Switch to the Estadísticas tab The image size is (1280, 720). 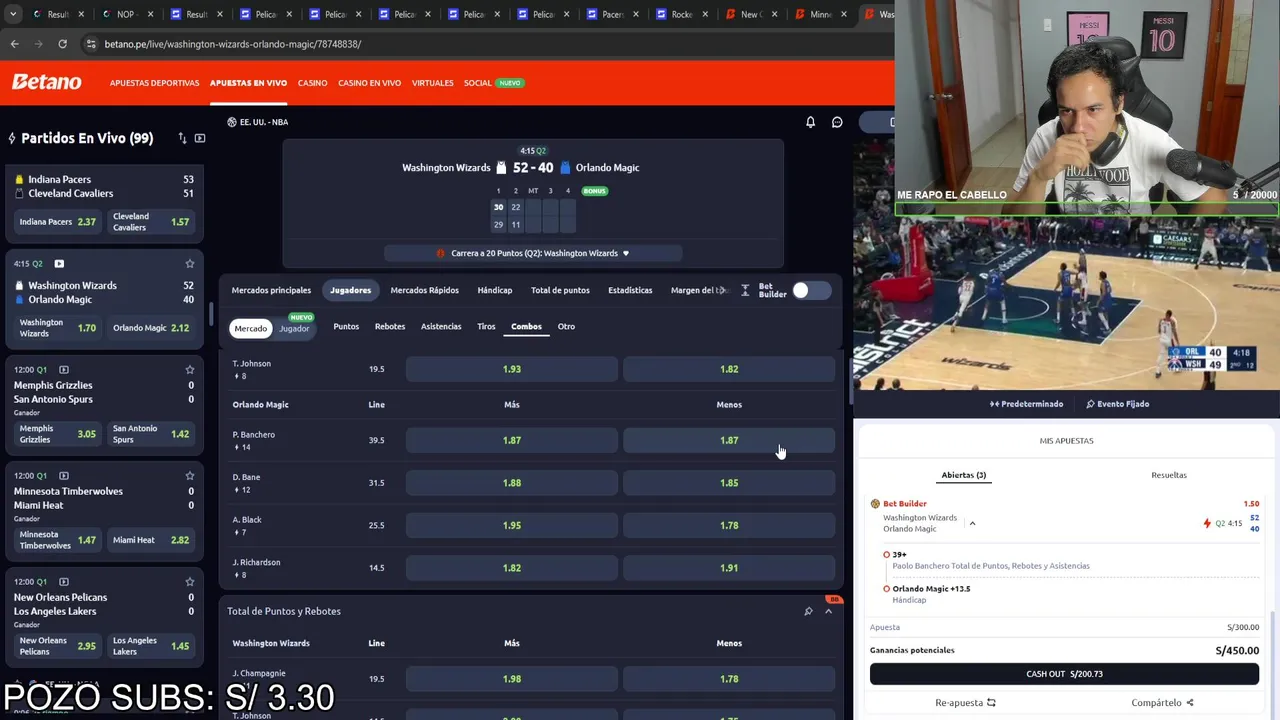(x=630, y=290)
